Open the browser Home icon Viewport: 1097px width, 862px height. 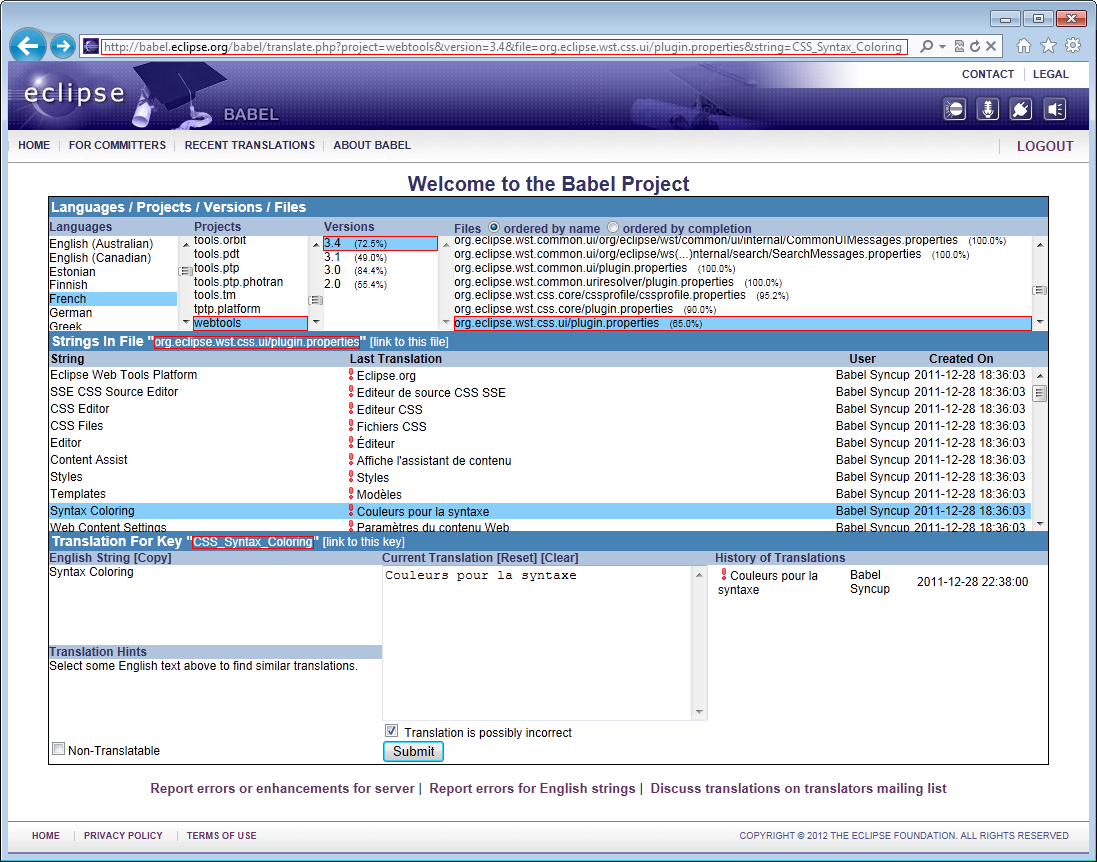click(x=1024, y=46)
